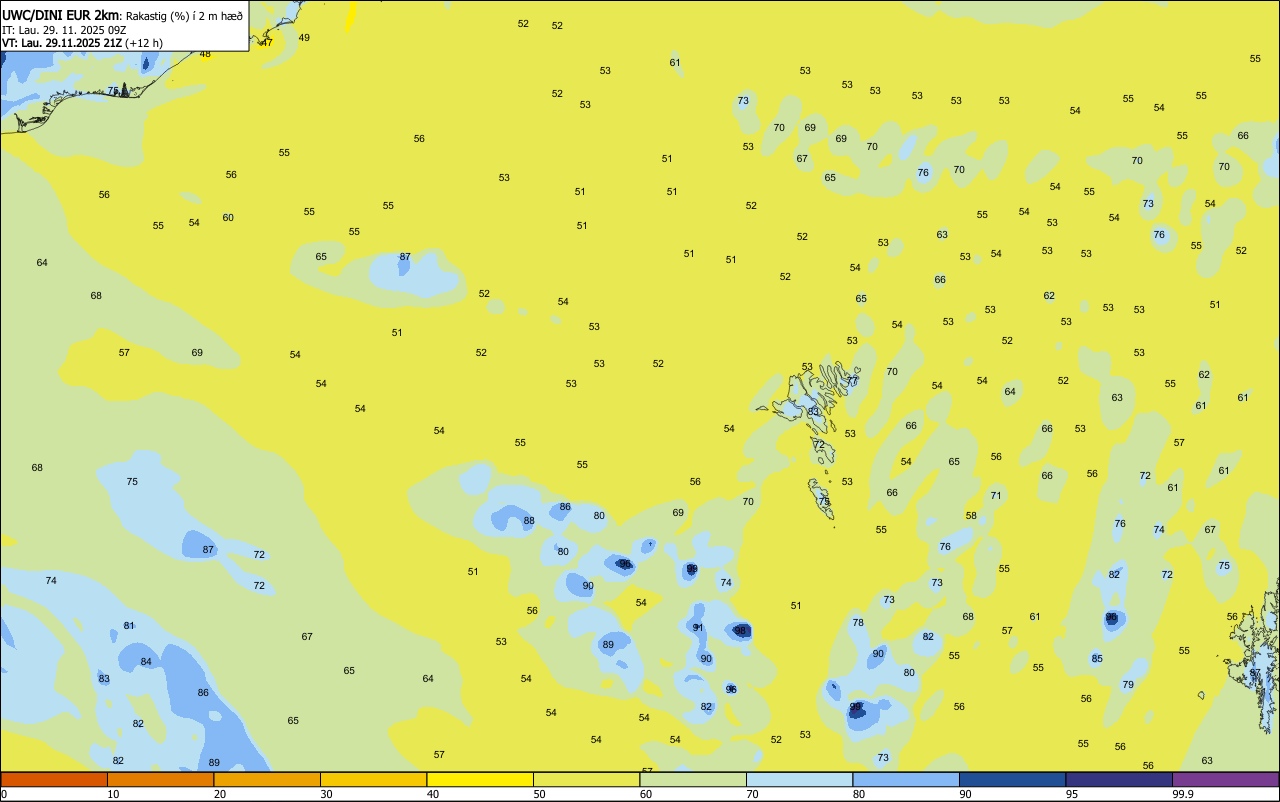
Task: Click the humidity value '91' on the map
Action: [698, 627]
